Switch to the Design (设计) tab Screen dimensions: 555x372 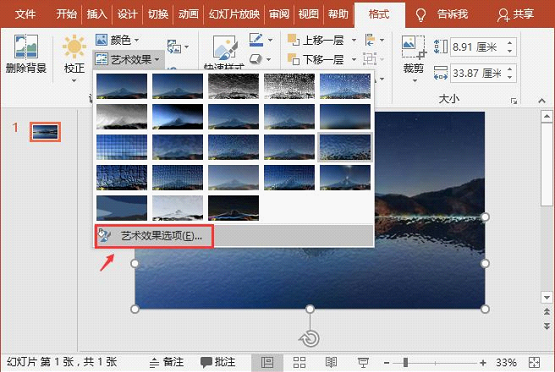tap(127, 14)
